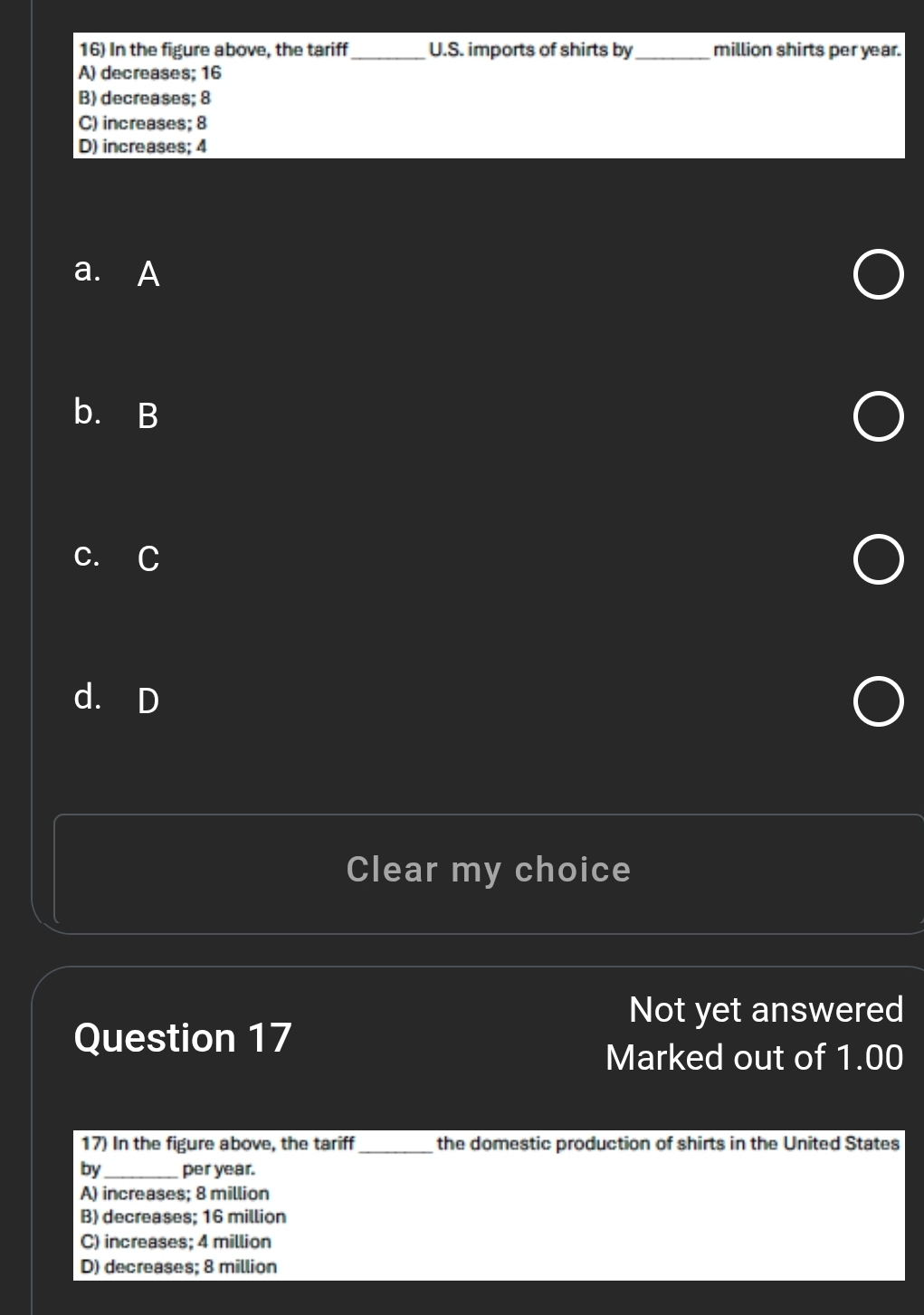
Task: Click question 16 line "D) increases; 4"
Action: (x=143, y=146)
